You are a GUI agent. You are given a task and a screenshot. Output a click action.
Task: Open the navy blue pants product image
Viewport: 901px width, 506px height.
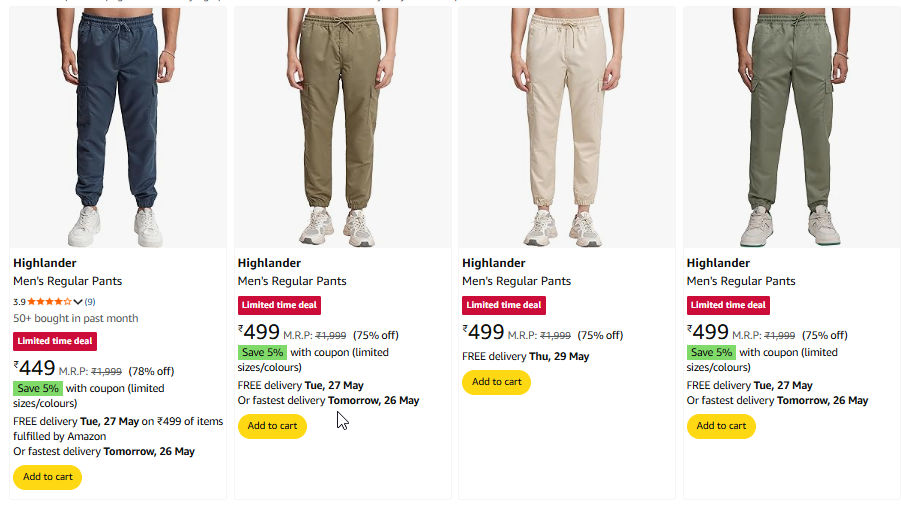point(118,128)
